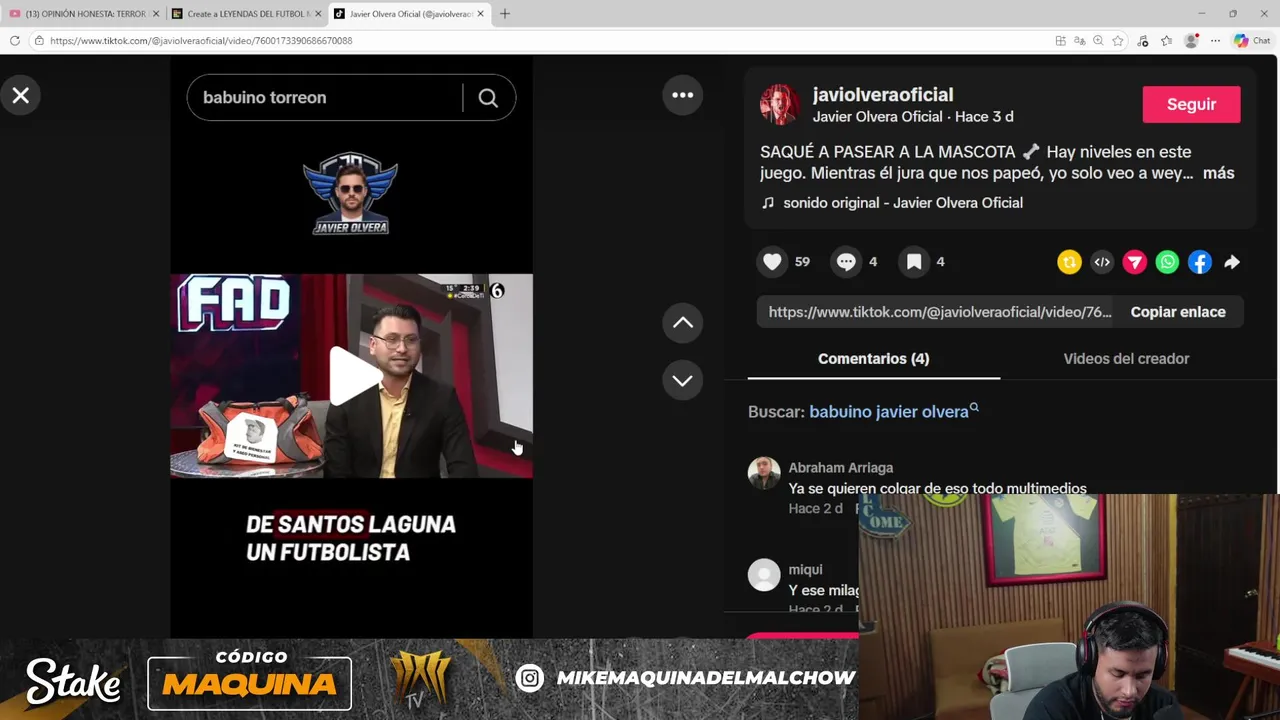The image size is (1280, 720).
Task: Open more share options arrow
Action: coord(1232,262)
